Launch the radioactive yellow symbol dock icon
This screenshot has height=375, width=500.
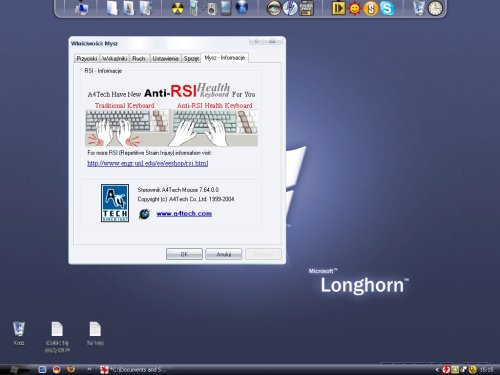[177, 8]
